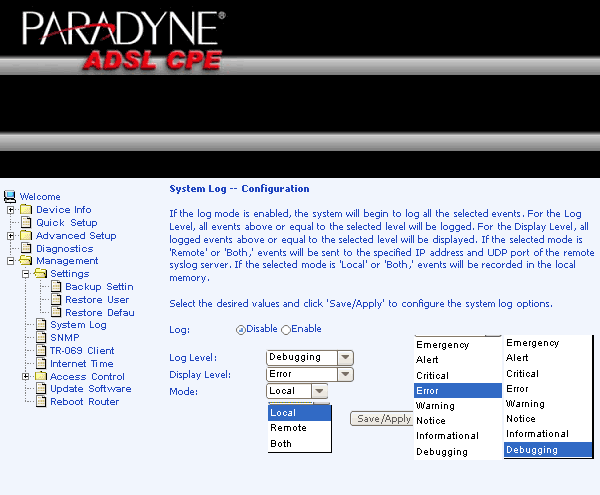
Task: Open the Diagnostics link
Action: pos(65,248)
